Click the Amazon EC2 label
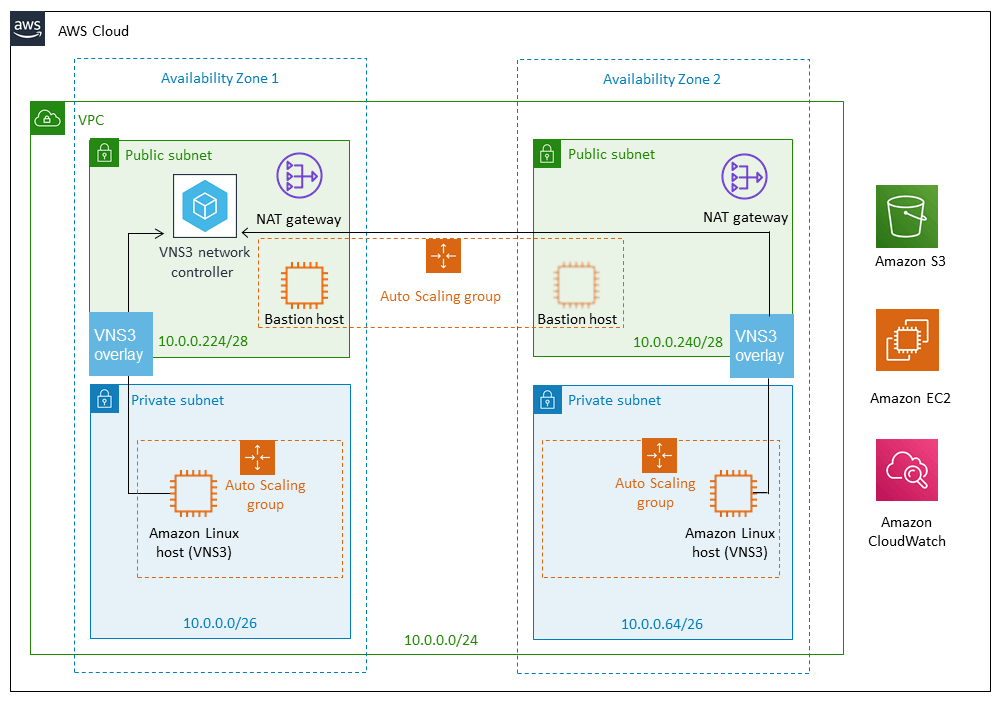Viewport: 1001px width, 703px height. (910, 398)
